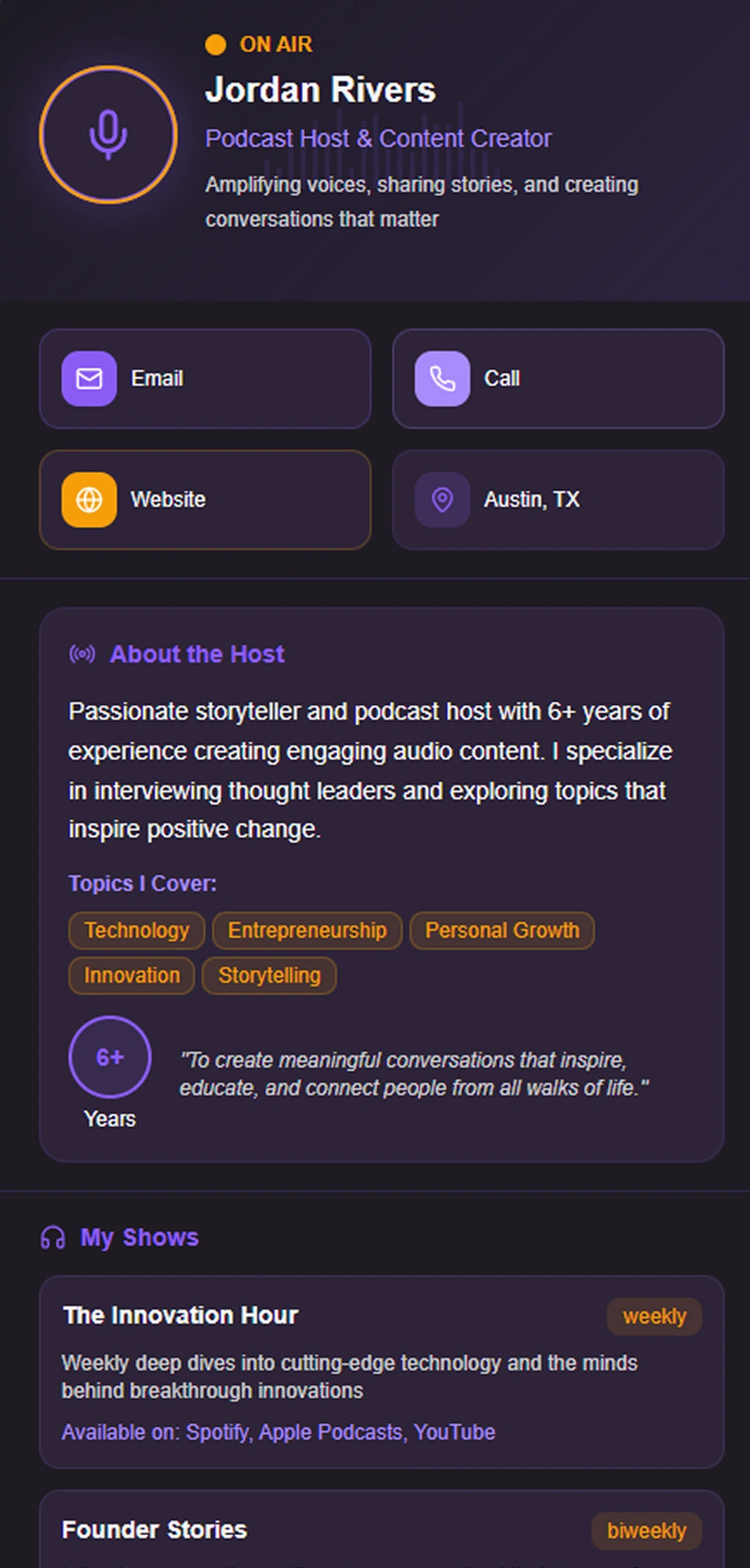Click the 6+ Years experience badge
750x1568 pixels.
110,1058
